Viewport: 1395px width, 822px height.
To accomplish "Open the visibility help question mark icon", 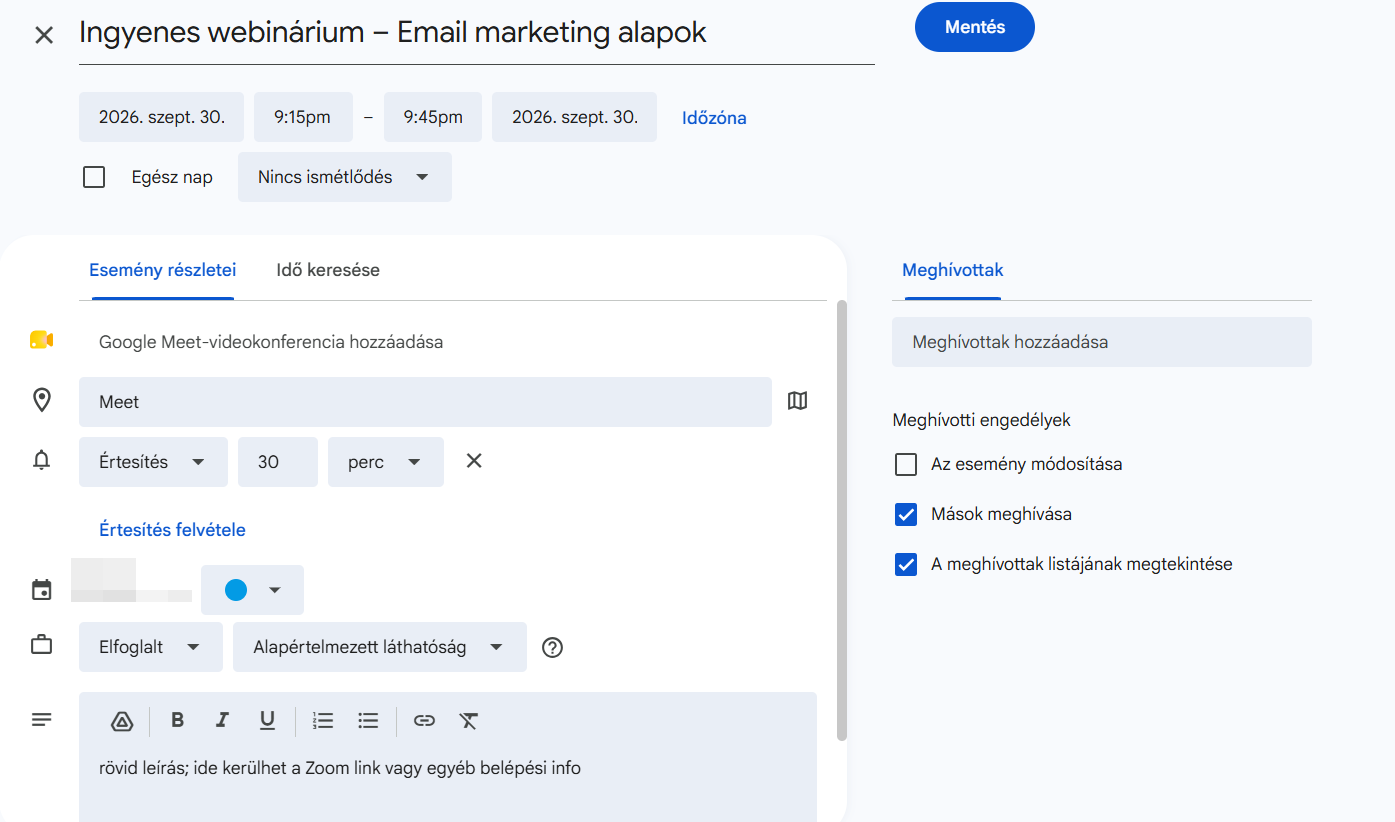I will point(552,647).
